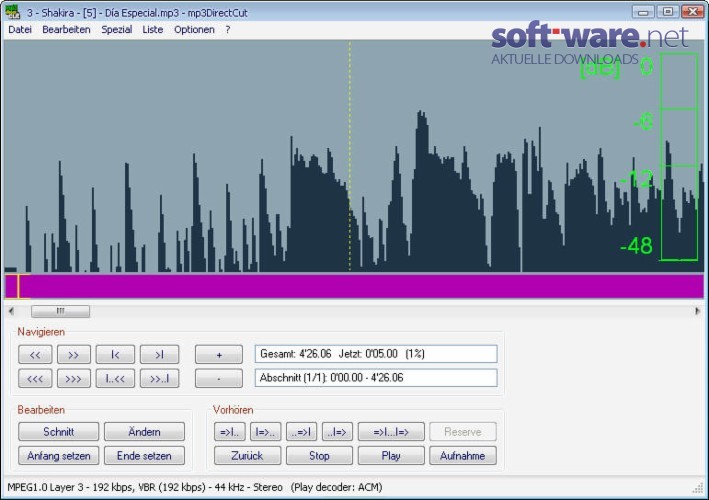The width and height of the screenshot is (709, 500).
Task: Click the green dB level meter
Action: tap(679, 157)
